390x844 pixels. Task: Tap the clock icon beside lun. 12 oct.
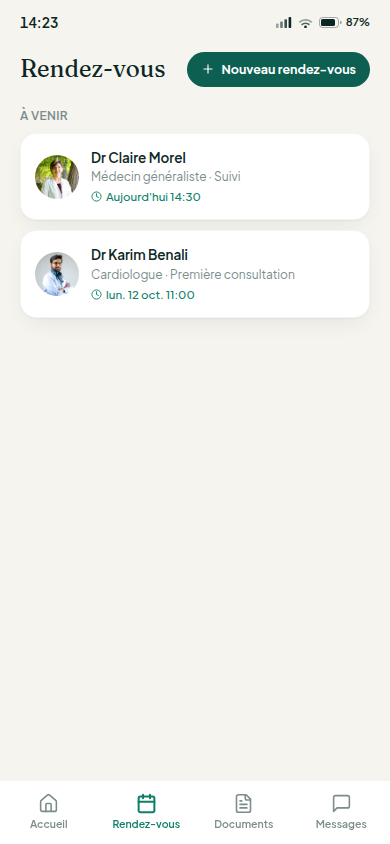click(x=96, y=295)
